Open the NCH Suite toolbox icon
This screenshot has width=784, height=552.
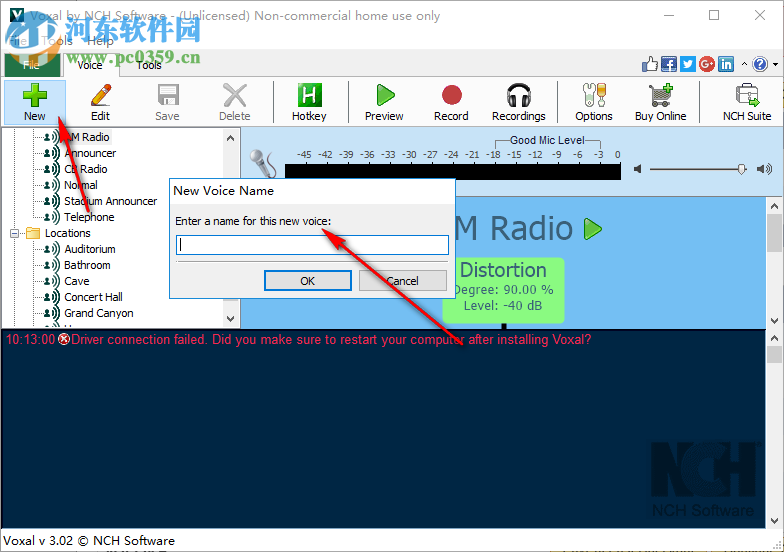click(x=747, y=95)
